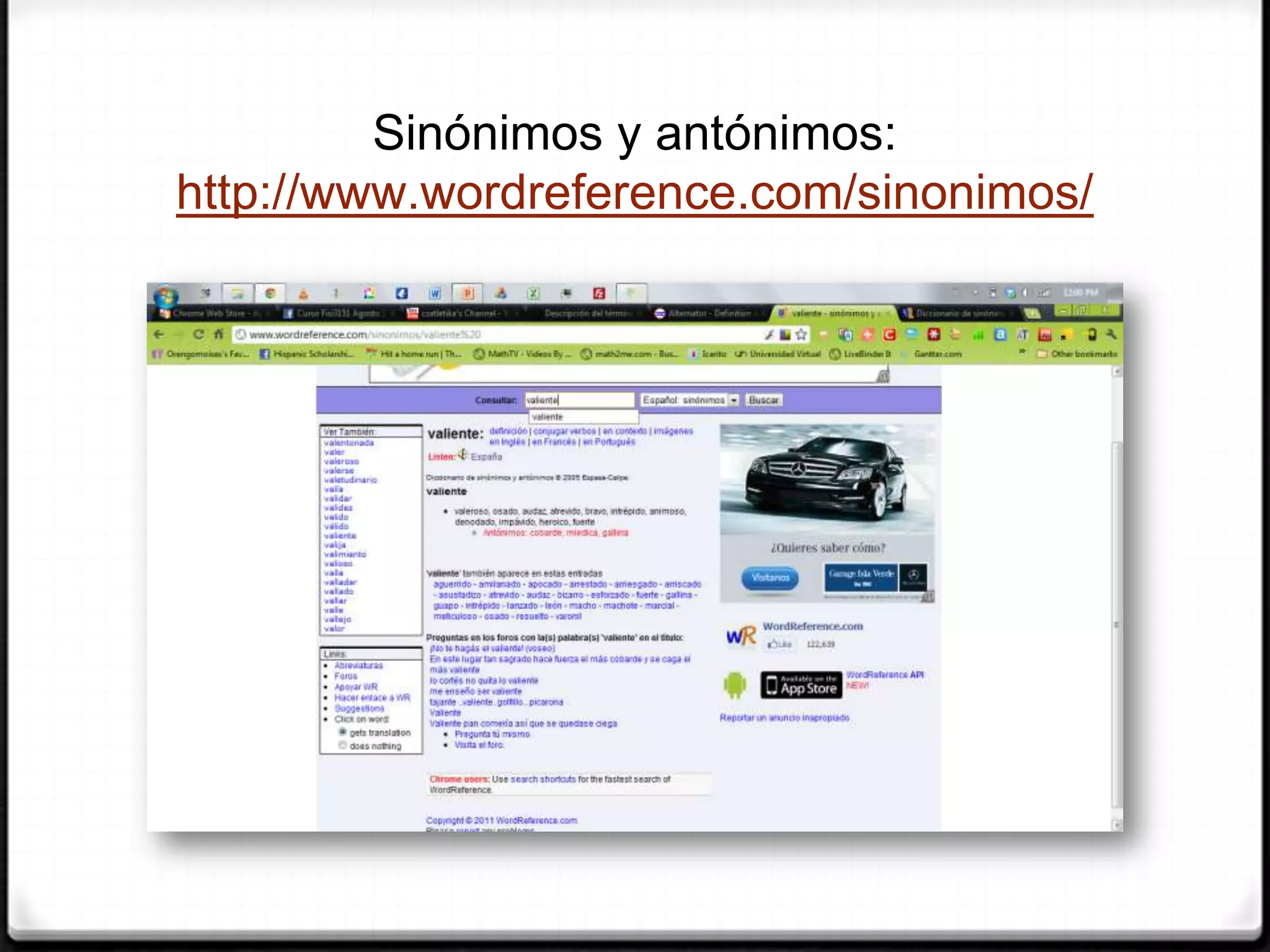Launch Word from the Windows taskbar
The image size is (1270, 952).
[435, 294]
